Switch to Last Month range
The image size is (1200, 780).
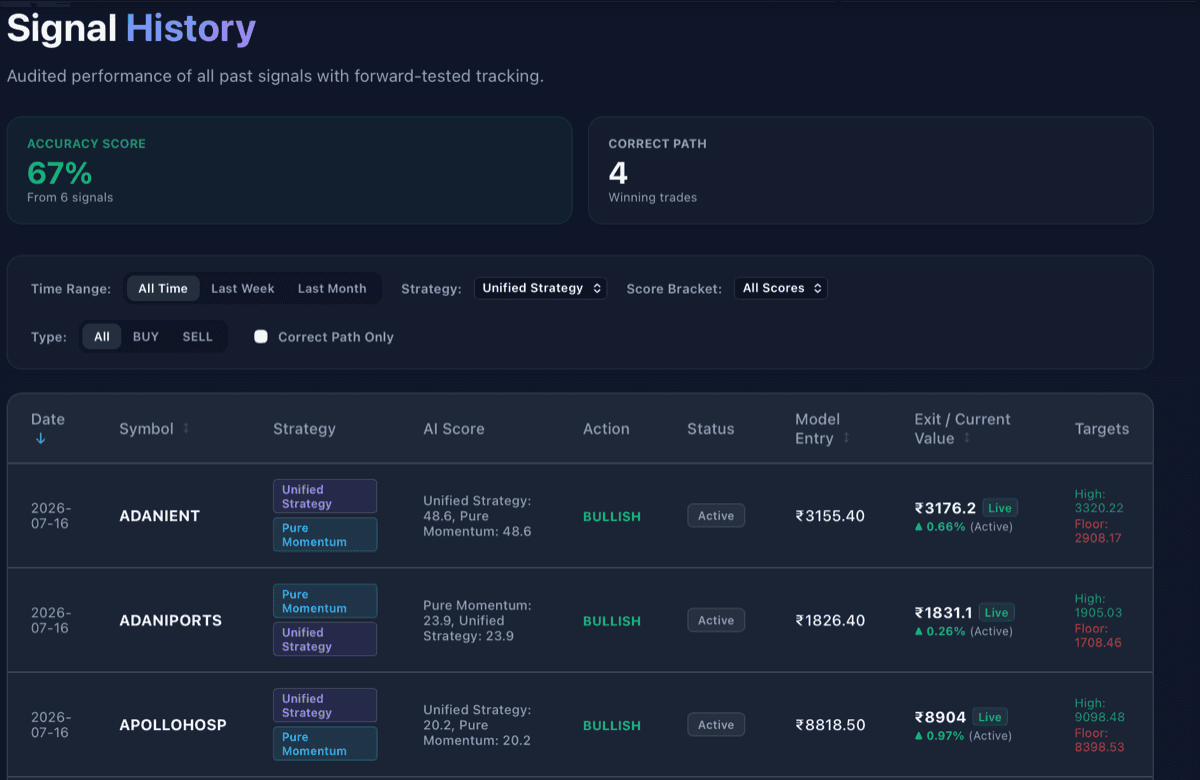click(332, 288)
